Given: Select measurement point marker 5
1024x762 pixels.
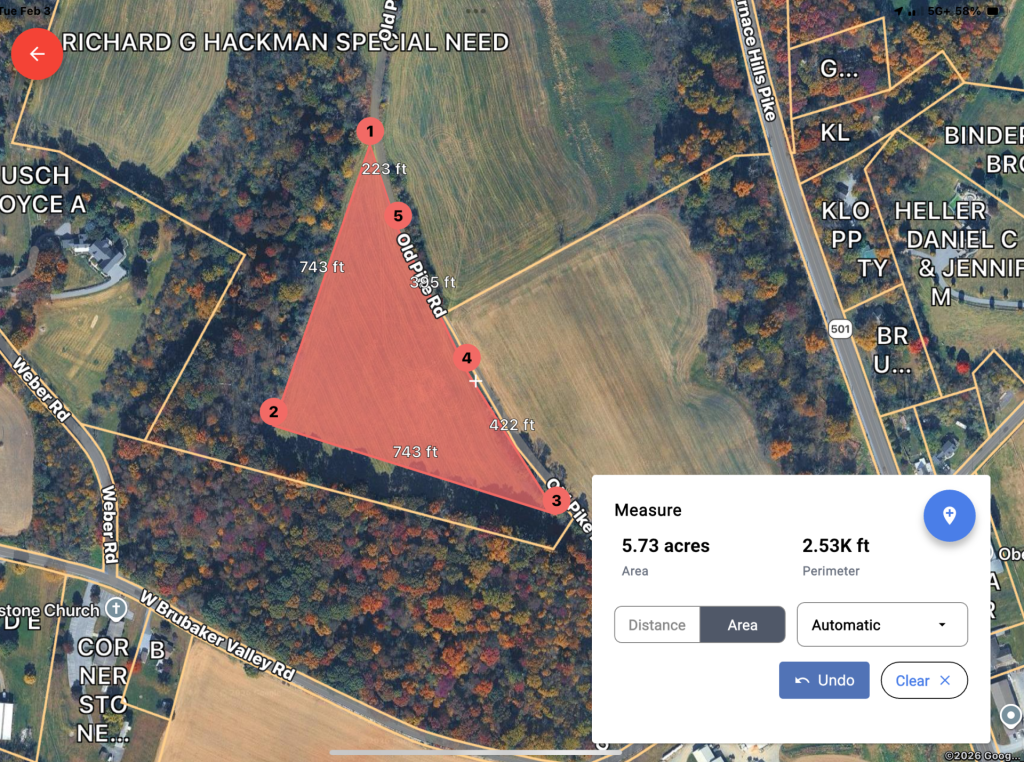Looking at the screenshot, I should point(398,216).
